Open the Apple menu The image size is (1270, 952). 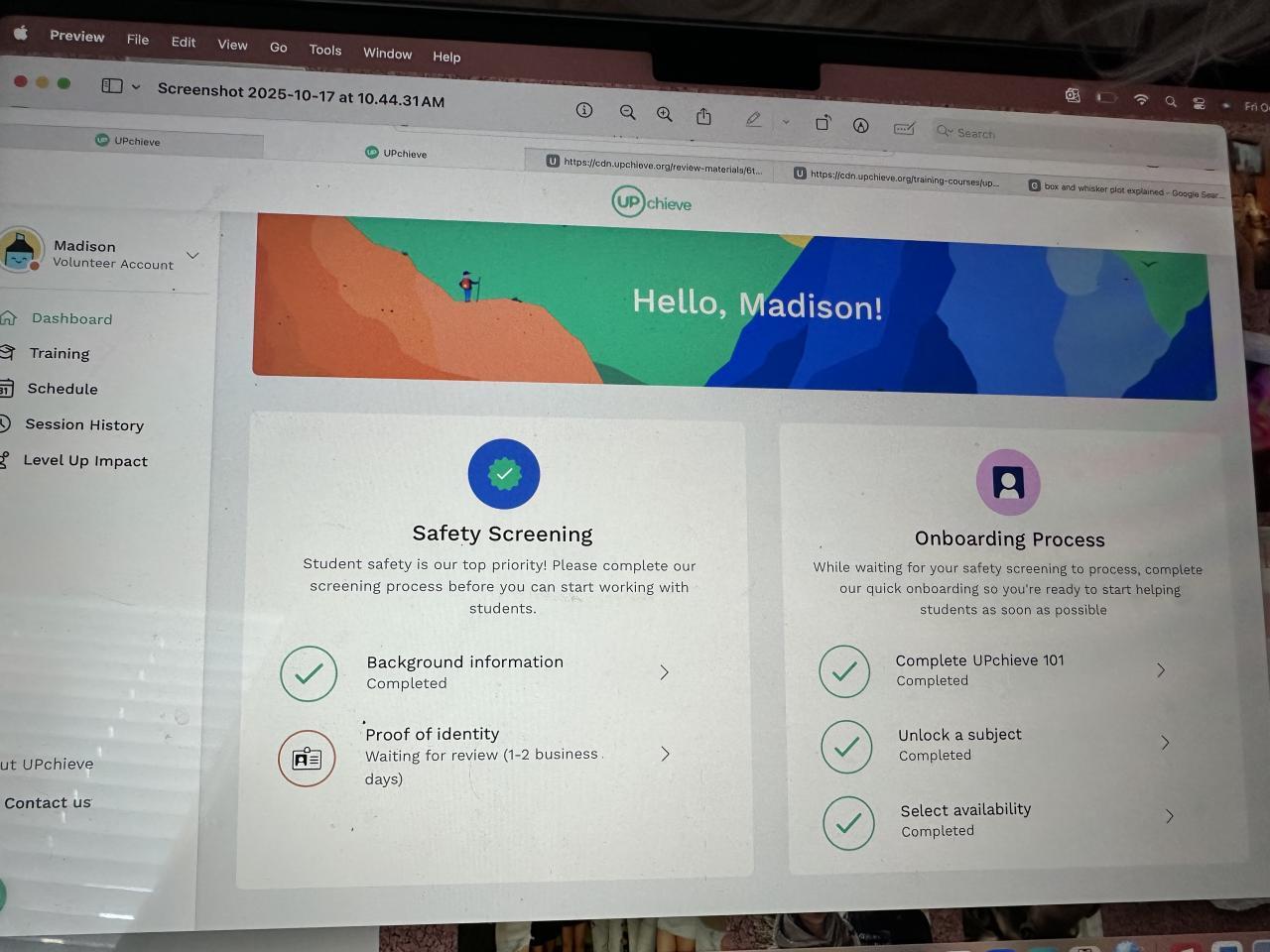20,33
